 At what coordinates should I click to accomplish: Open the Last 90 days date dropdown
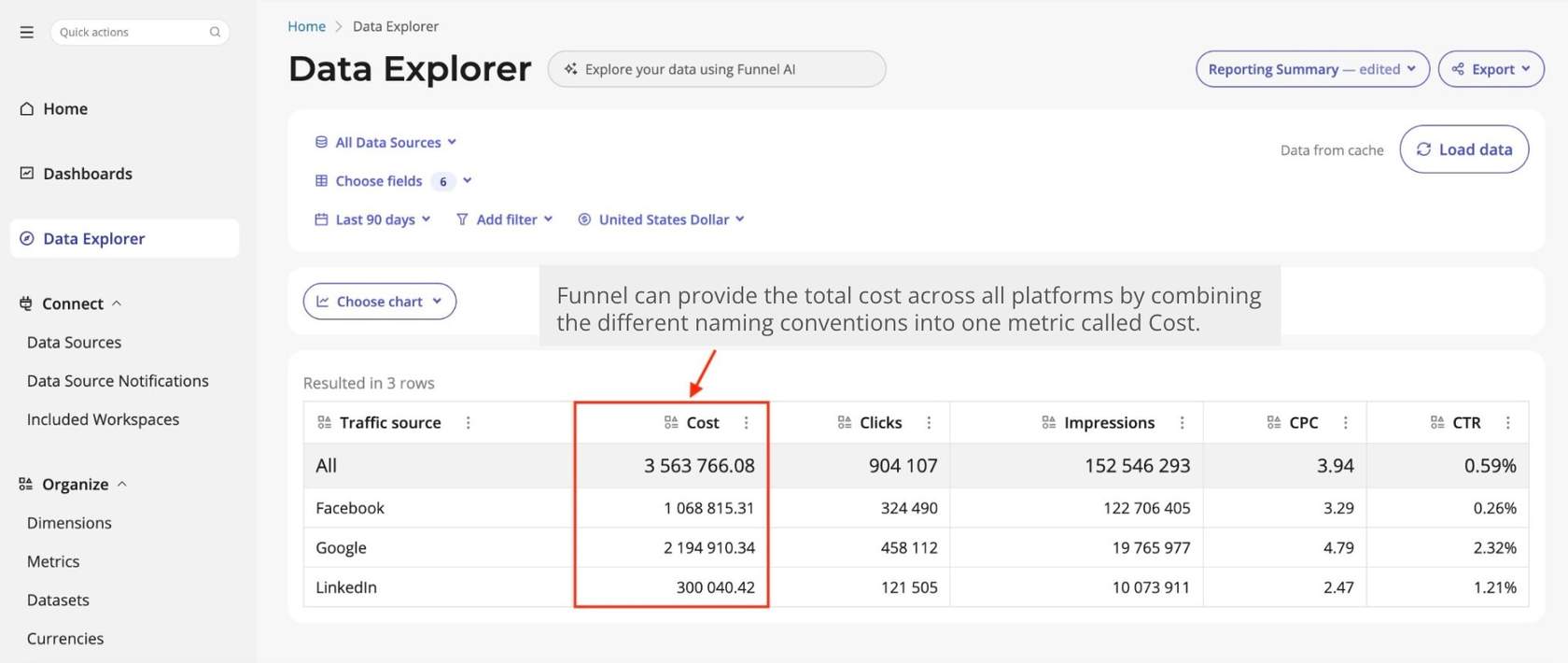(x=373, y=219)
